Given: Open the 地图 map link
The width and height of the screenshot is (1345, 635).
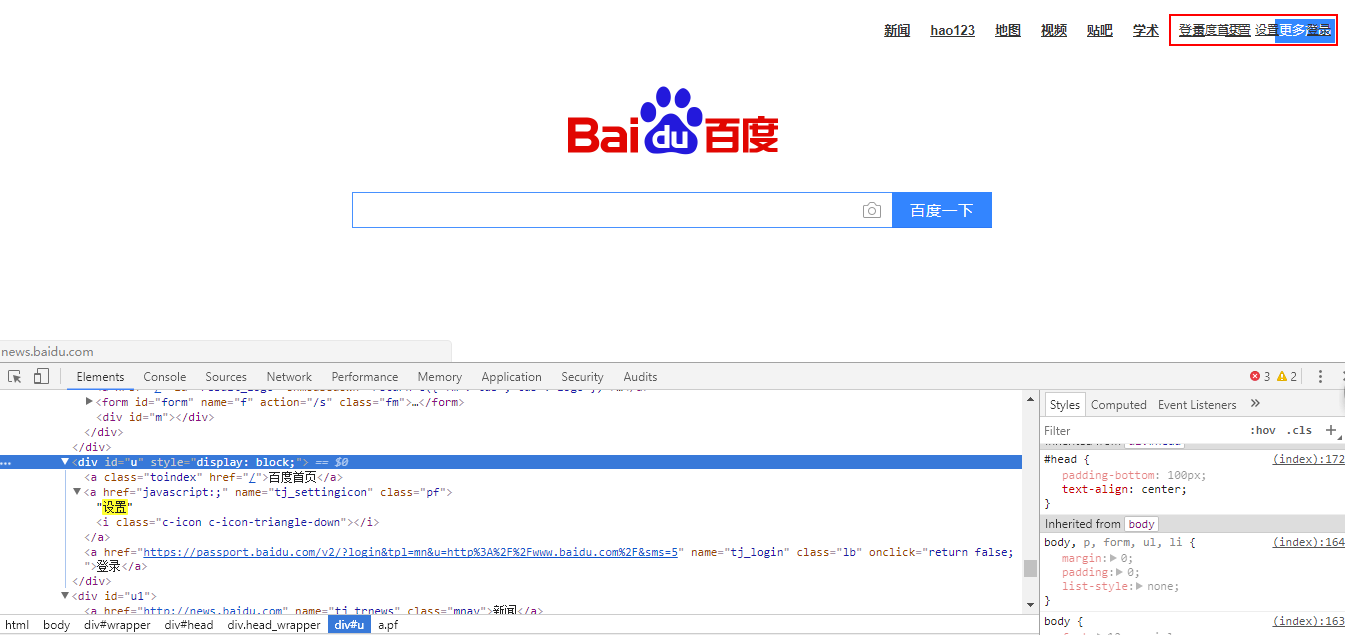Looking at the screenshot, I should 1008,31.
